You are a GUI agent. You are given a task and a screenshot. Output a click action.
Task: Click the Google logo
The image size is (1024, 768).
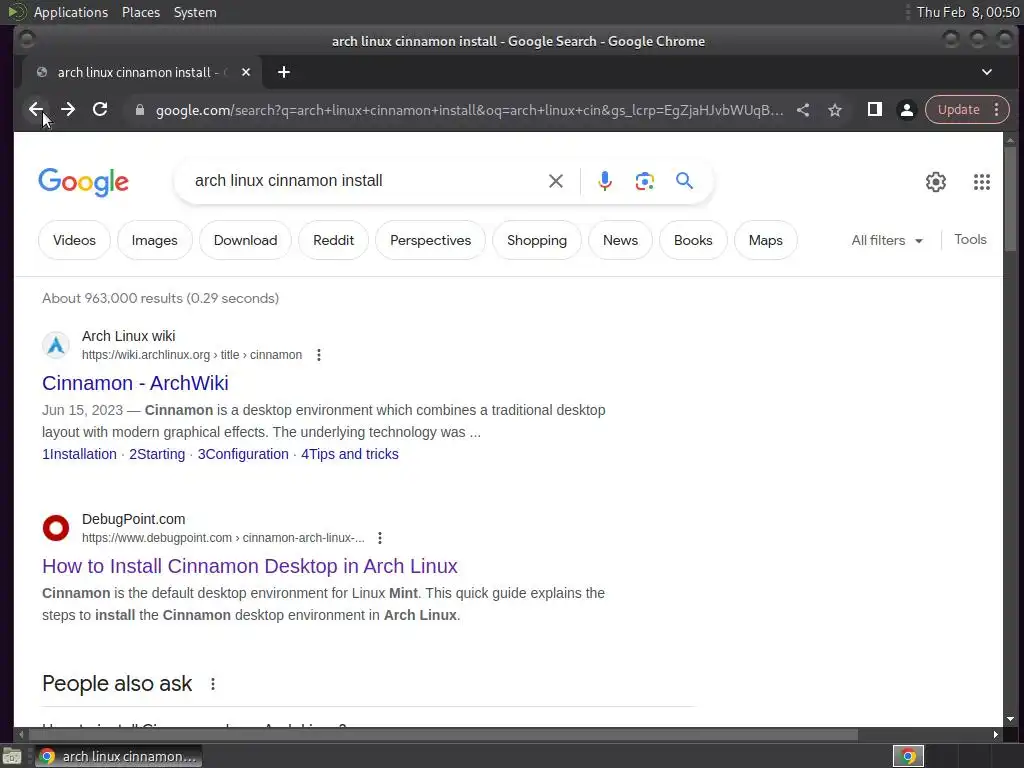pyautogui.click(x=84, y=182)
